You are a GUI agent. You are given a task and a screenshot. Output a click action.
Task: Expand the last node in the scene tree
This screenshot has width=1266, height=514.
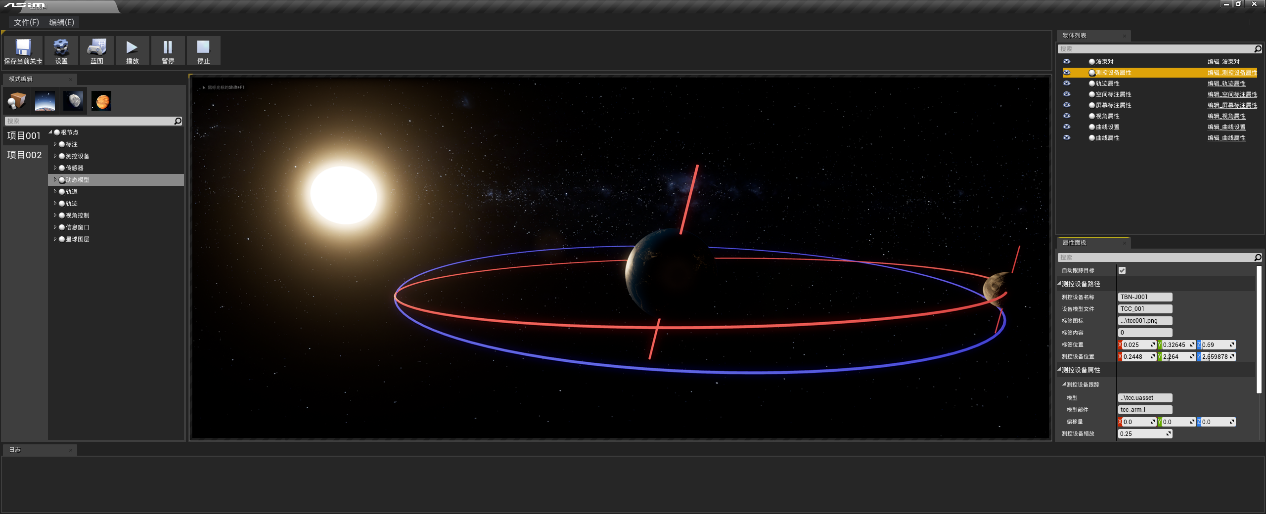coord(55,240)
